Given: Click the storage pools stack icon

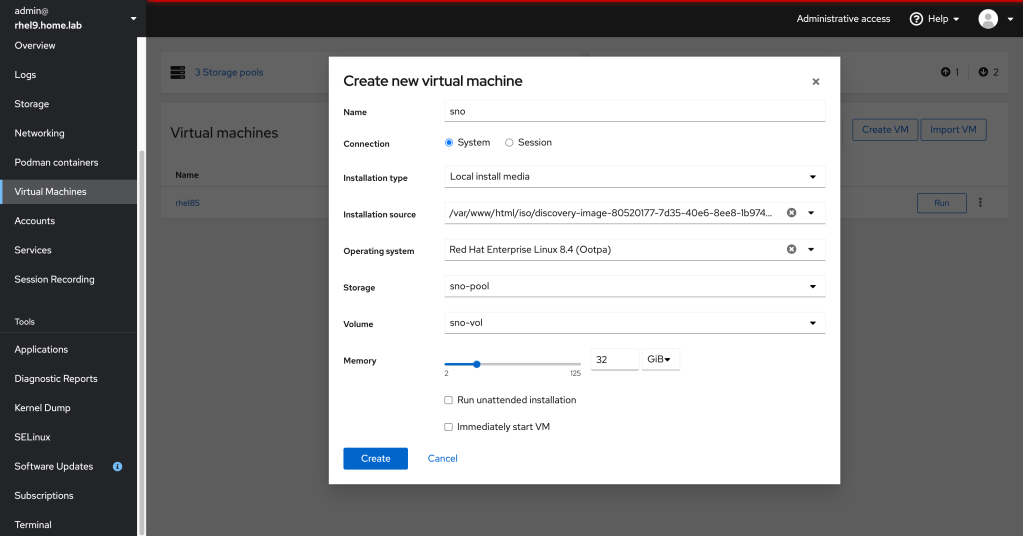Looking at the screenshot, I should tap(178, 72).
